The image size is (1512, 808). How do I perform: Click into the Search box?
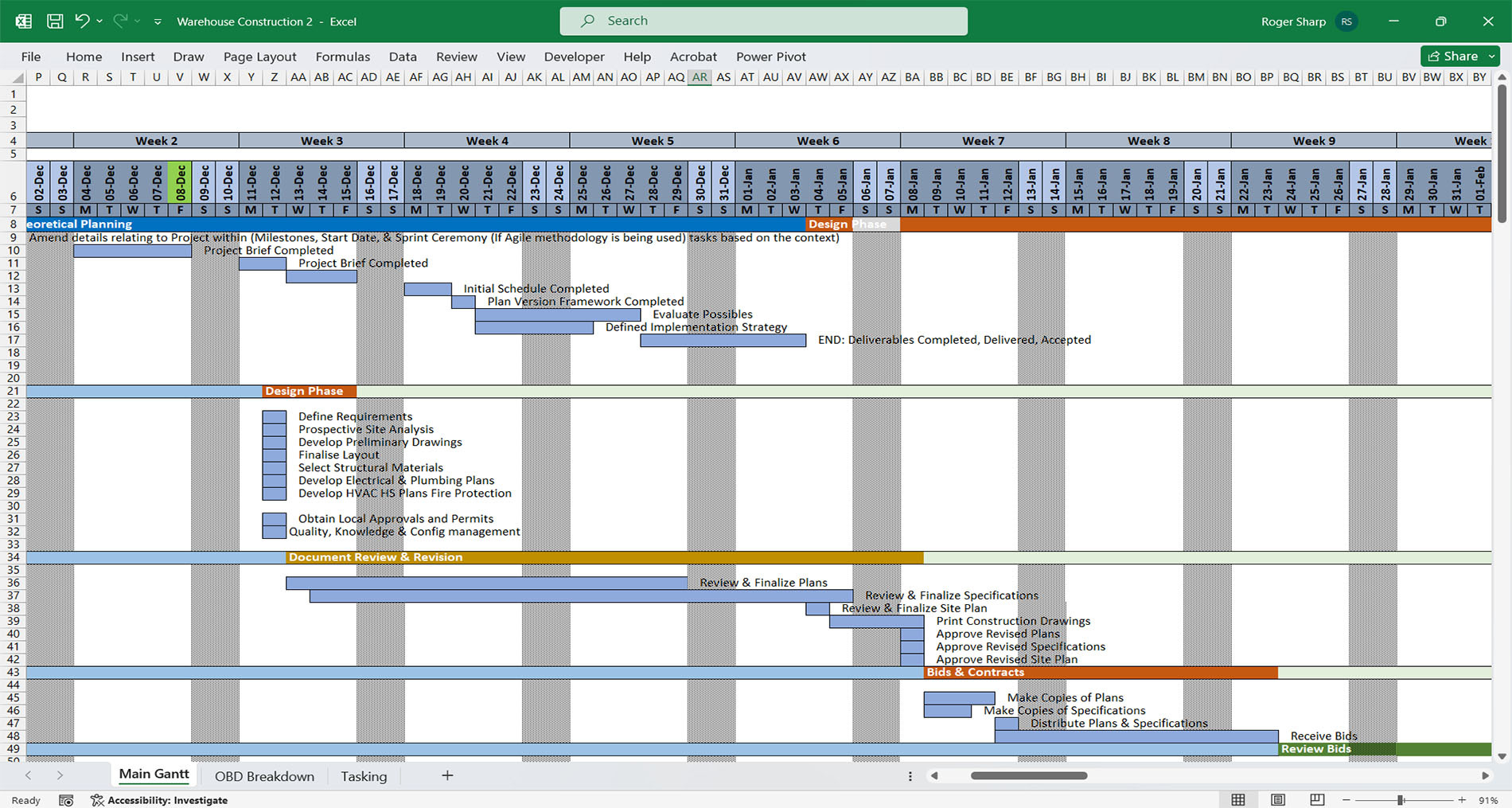(764, 21)
